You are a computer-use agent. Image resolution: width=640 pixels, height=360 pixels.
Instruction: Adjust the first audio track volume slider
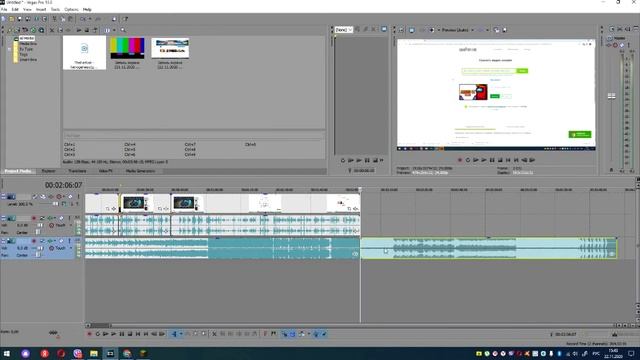coord(40,225)
